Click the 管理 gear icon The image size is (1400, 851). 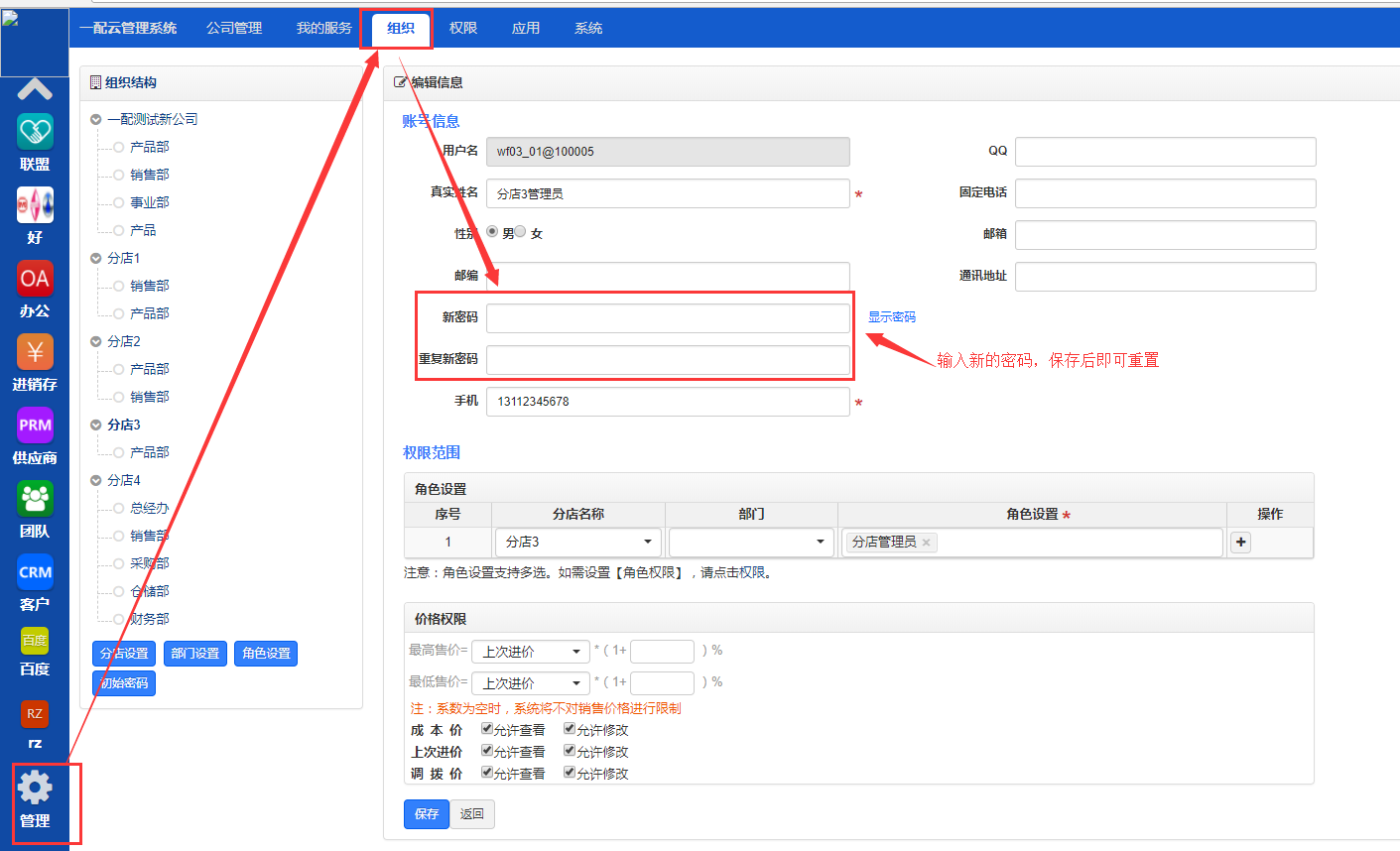[x=35, y=789]
